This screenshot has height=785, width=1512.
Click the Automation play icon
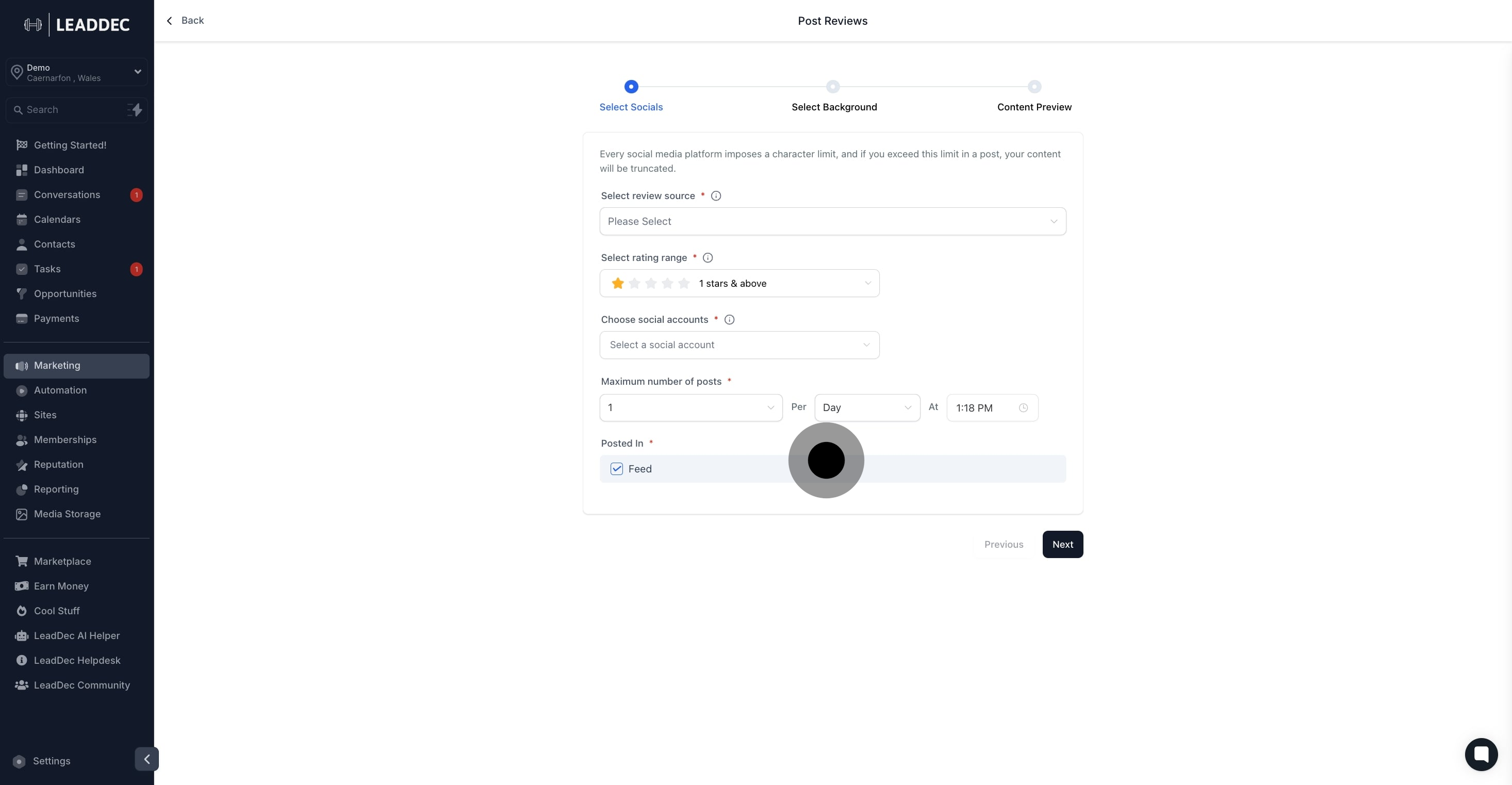[x=22, y=390]
